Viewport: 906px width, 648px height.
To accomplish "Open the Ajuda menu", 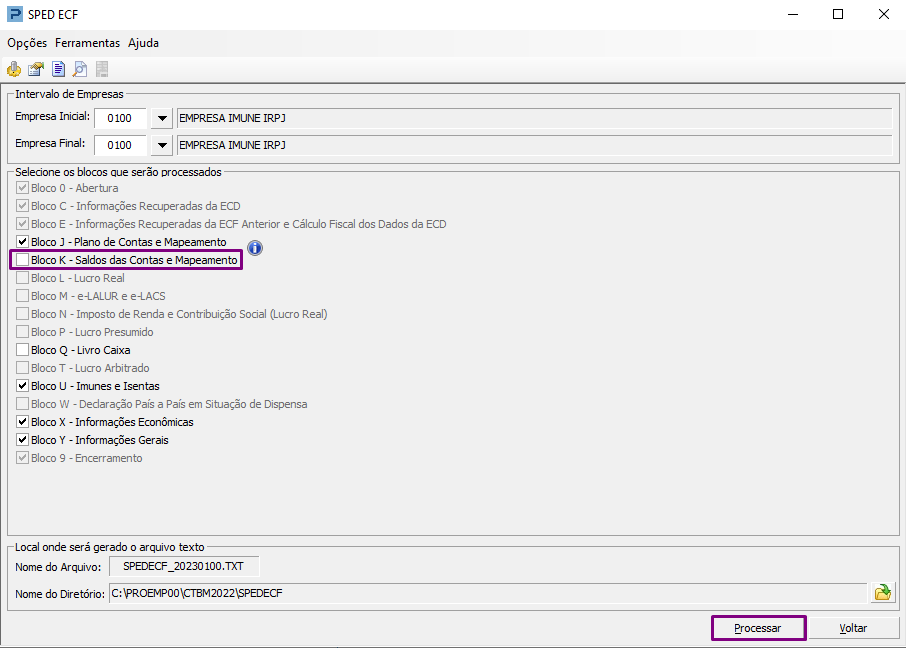I will click(143, 43).
